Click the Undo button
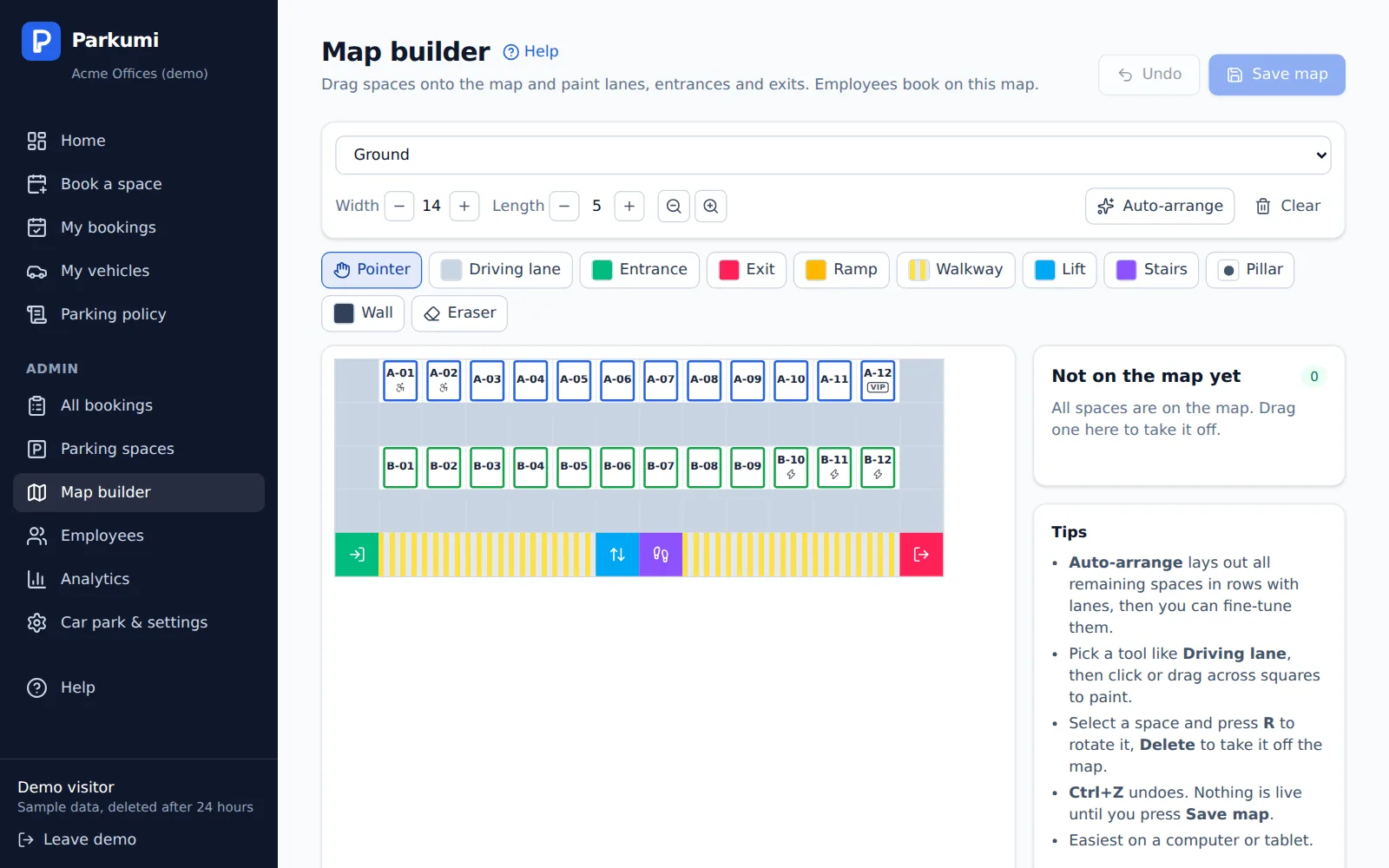The image size is (1389, 868). 1149,75
